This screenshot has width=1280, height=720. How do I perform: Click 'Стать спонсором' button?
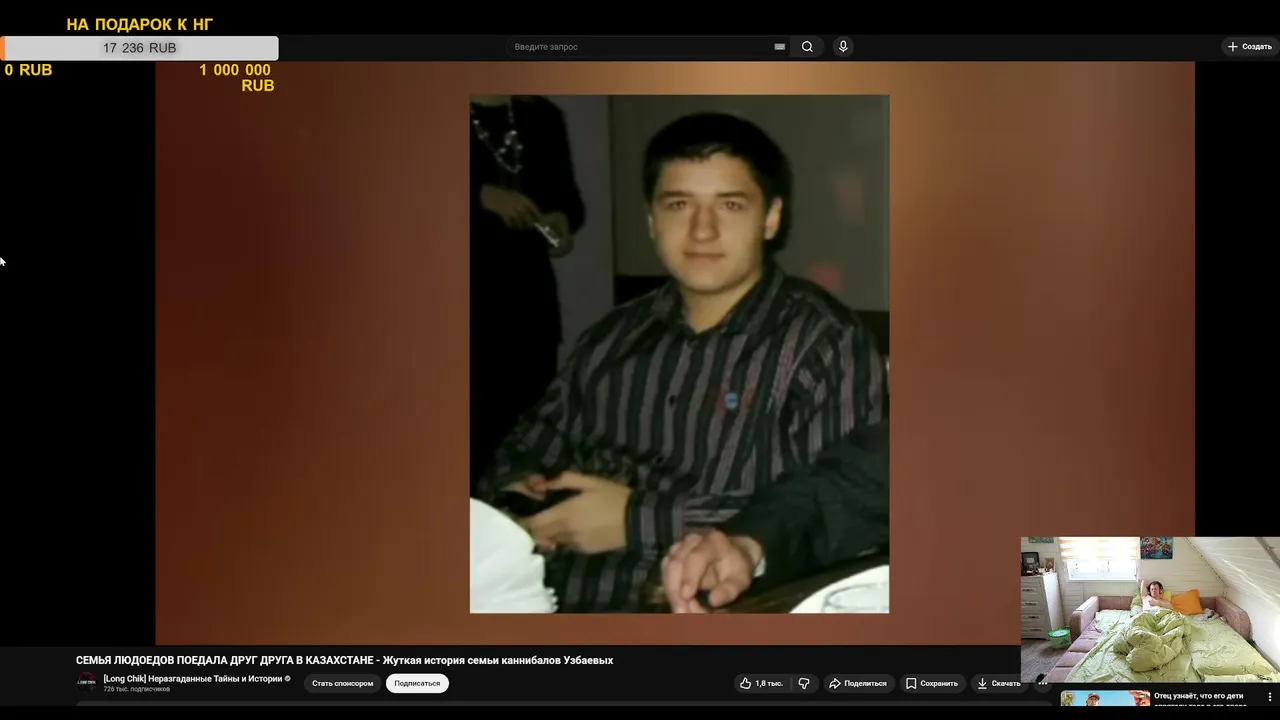click(342, 684)
